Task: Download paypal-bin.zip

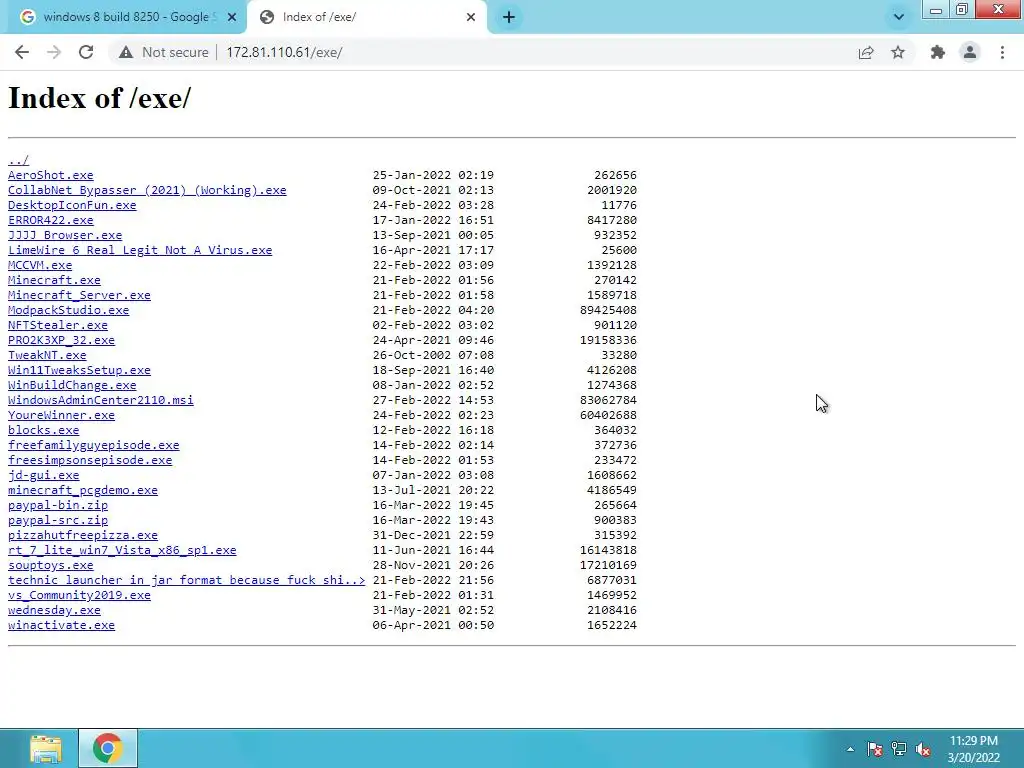Action: pyautogui.click(x=57, y=505)
